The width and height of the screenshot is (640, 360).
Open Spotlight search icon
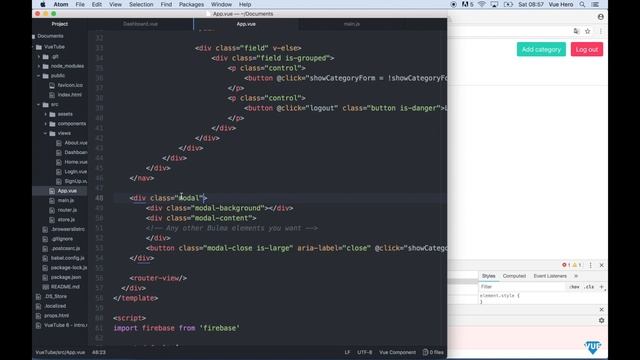pos(582,4)
